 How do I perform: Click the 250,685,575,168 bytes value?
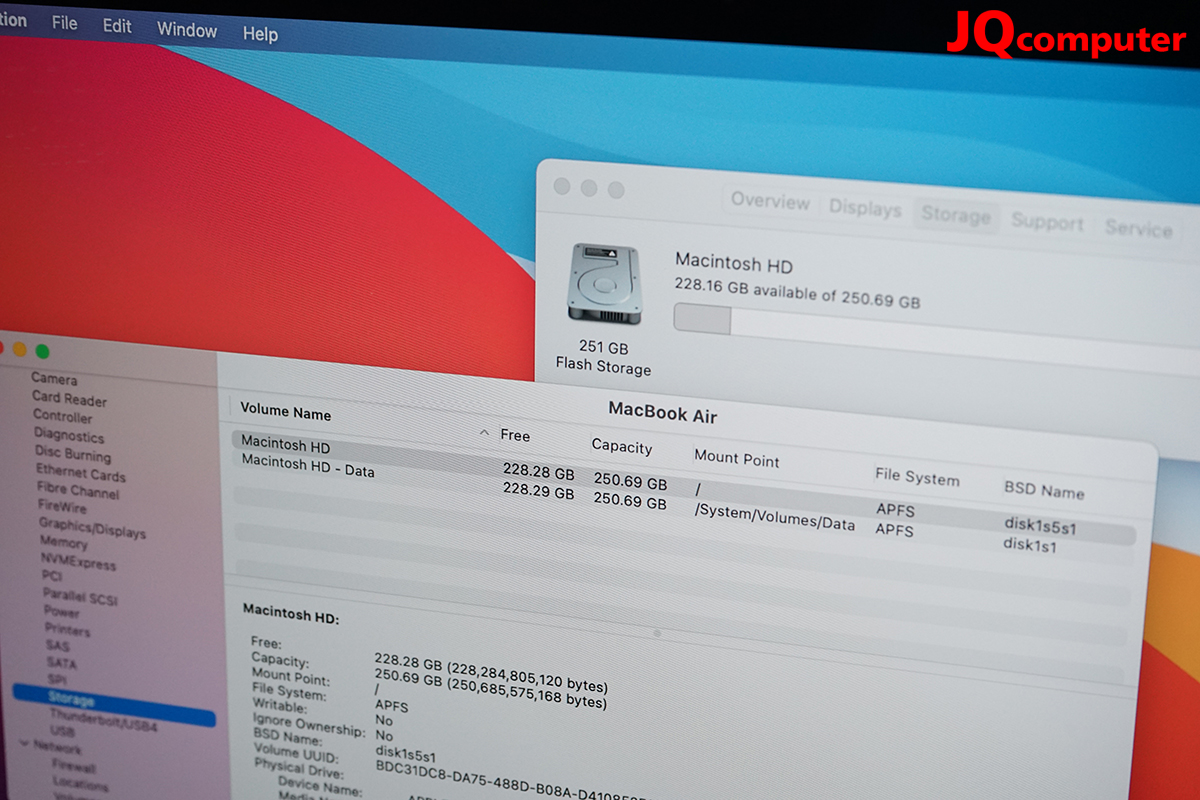pos(526,695)
